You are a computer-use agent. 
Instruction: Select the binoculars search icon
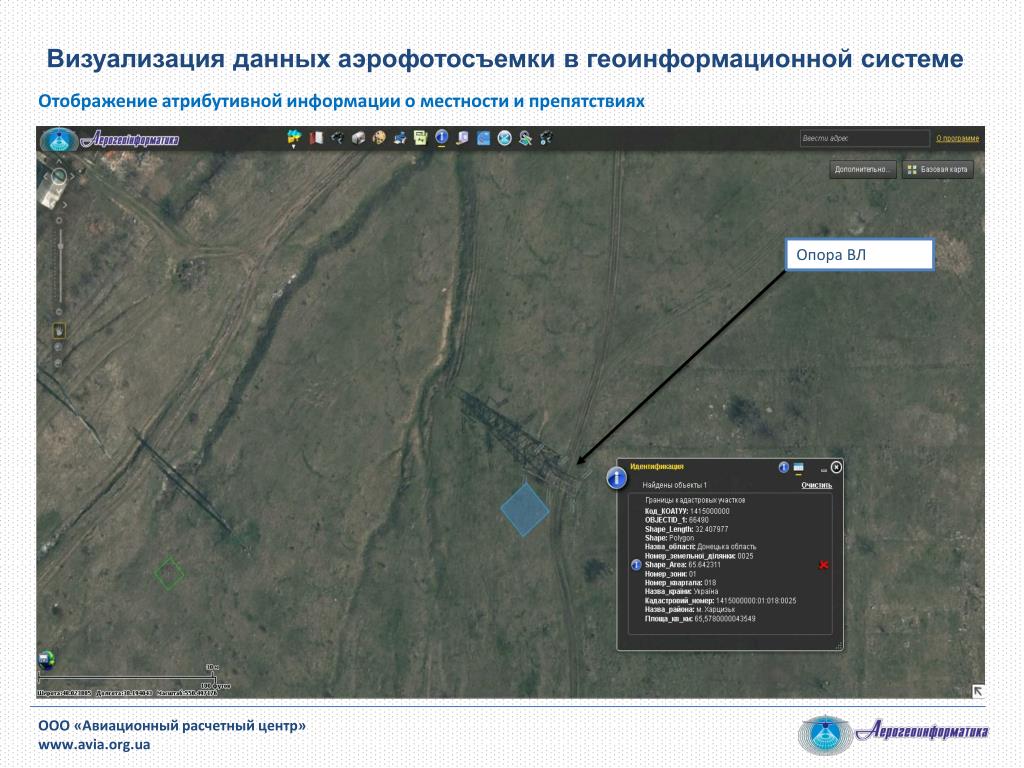[337, 138]
